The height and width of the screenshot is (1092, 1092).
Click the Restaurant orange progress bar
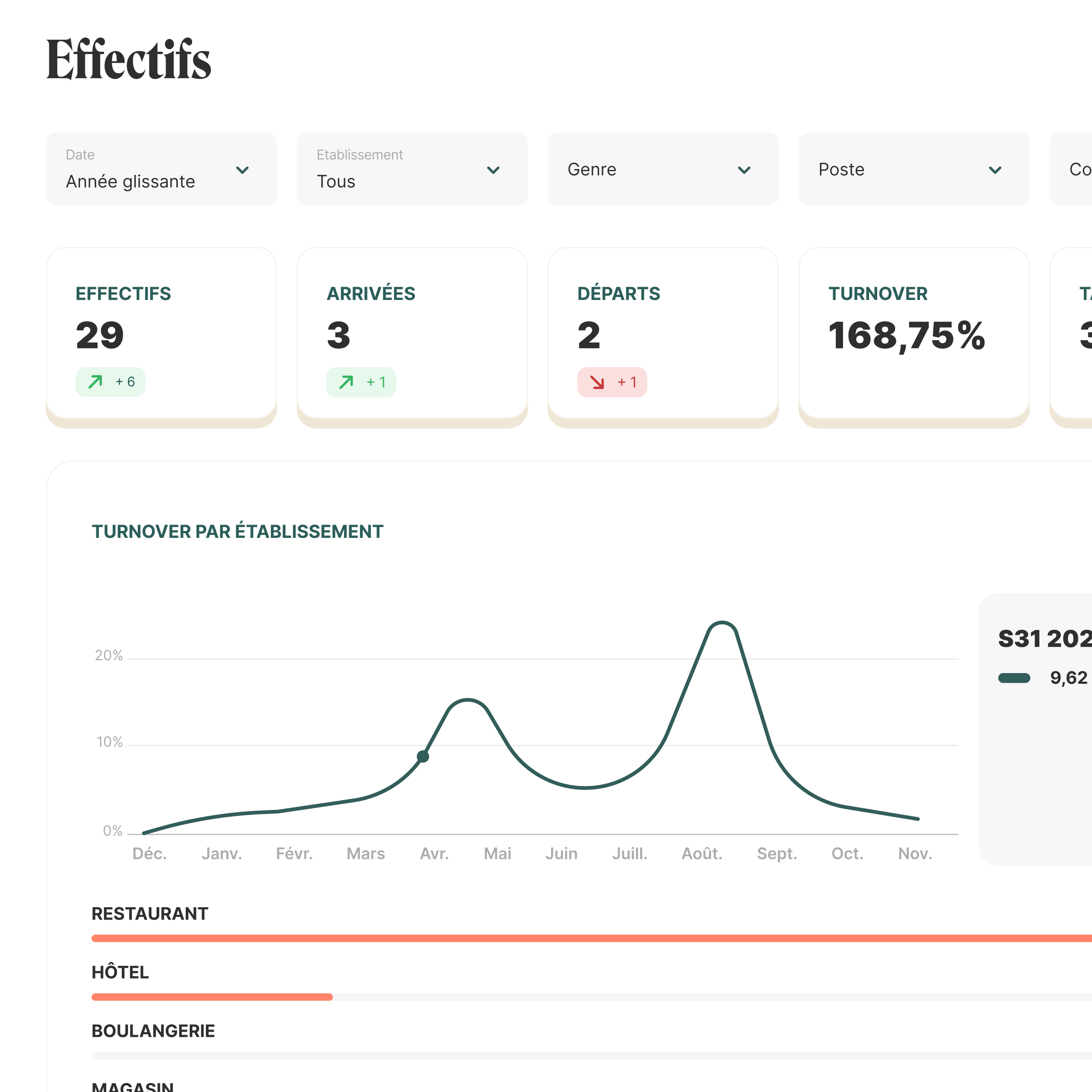point(565,938)
